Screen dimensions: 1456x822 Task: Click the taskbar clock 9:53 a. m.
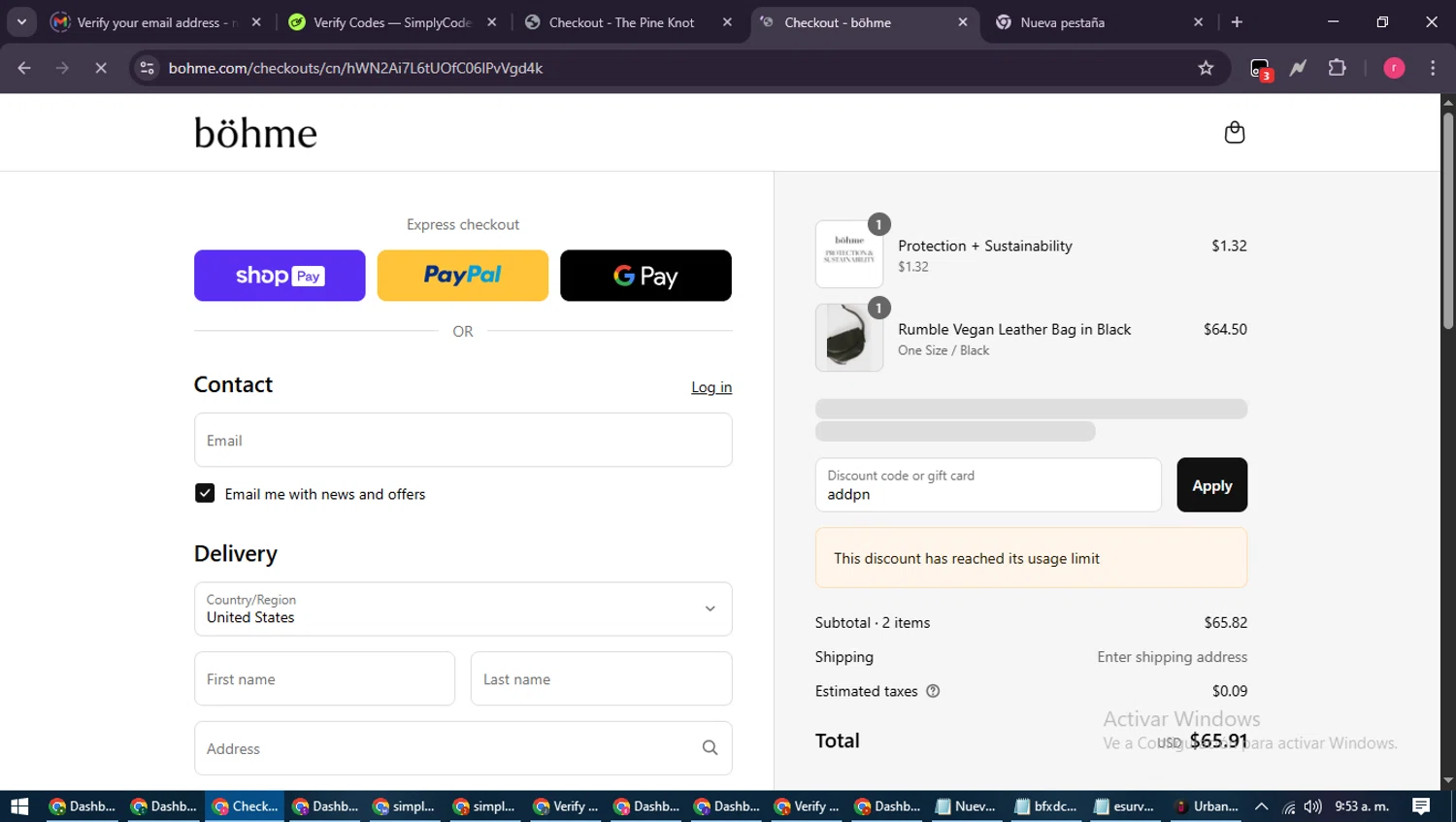[1362, 806]
